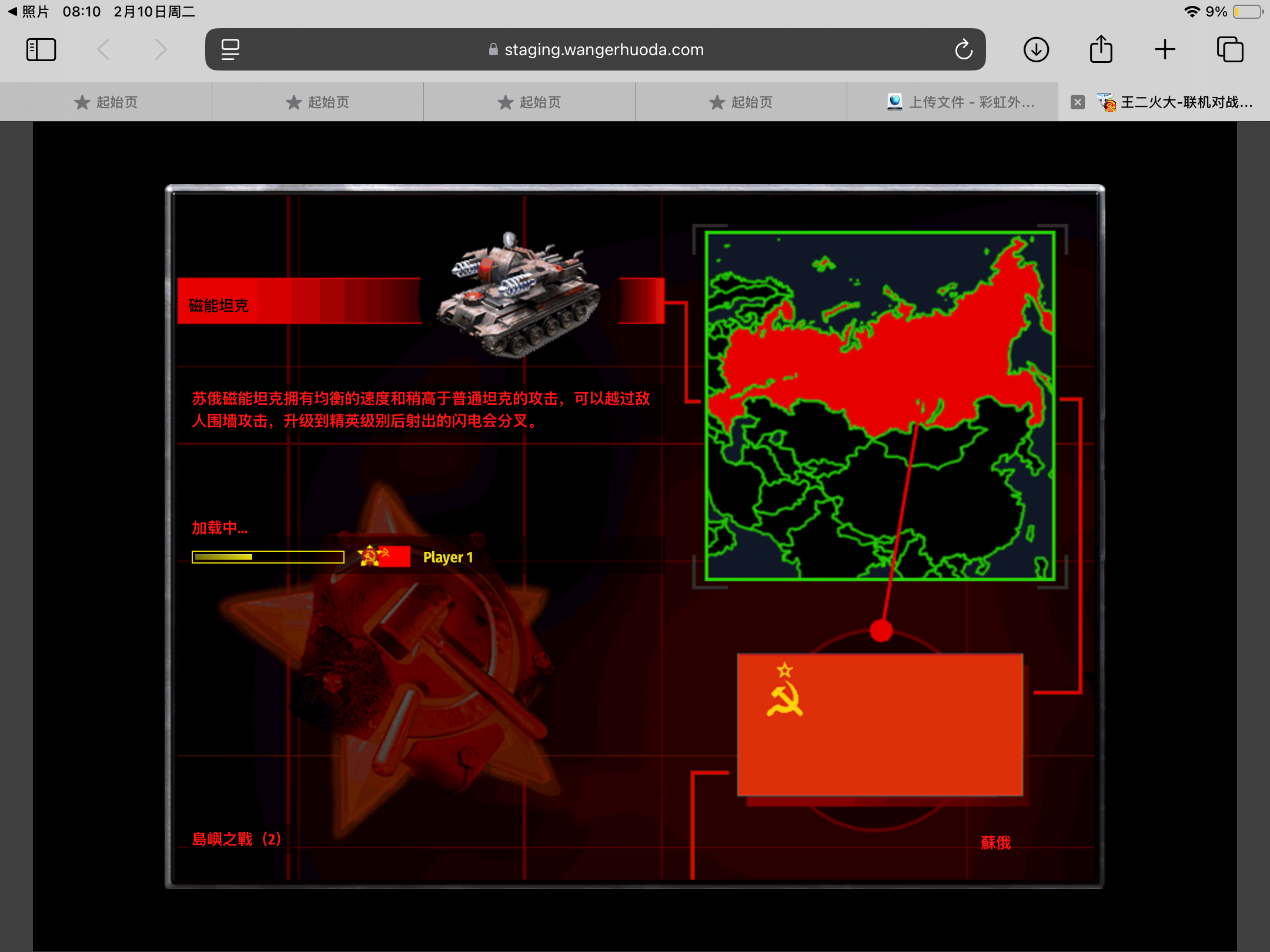Image resolution: width=1270 pixels, height=952 pixels.
Task: Click the staging.wangerhuoda.com address field
Action: click(603, 49)
